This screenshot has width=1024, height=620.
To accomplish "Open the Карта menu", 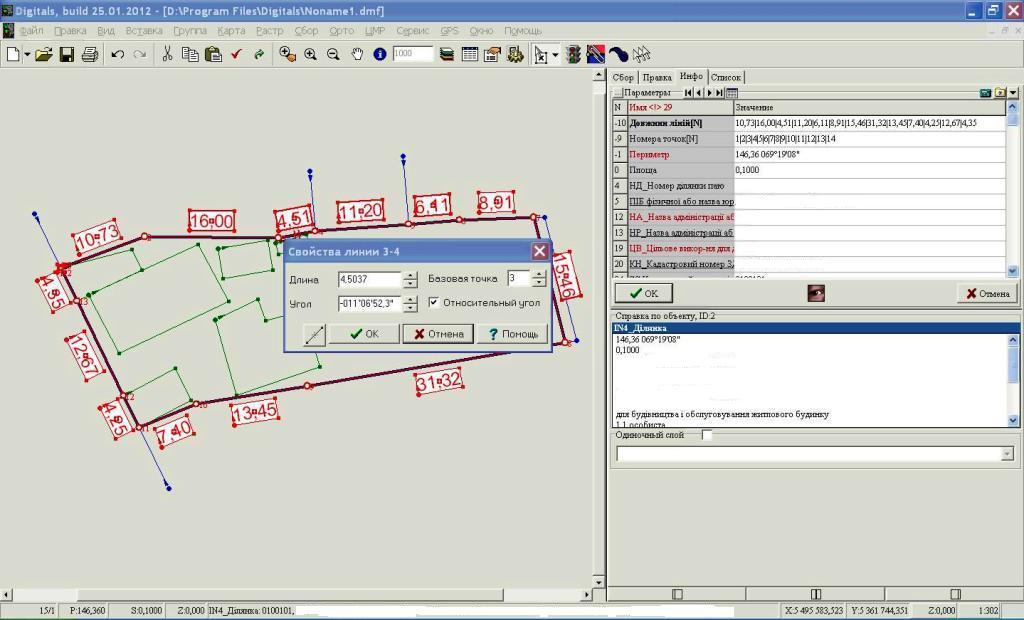I will pyautogui.click(x=231, y=31).
